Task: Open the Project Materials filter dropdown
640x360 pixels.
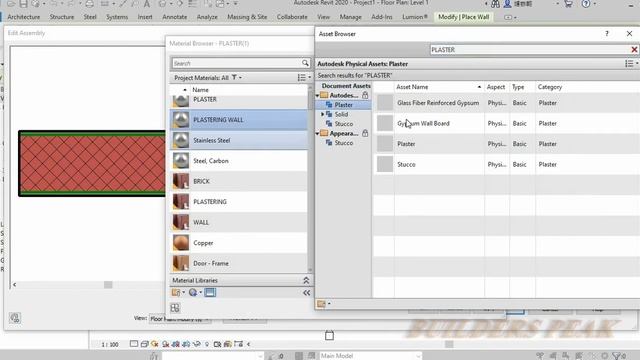Action: (x=237, y=78)
